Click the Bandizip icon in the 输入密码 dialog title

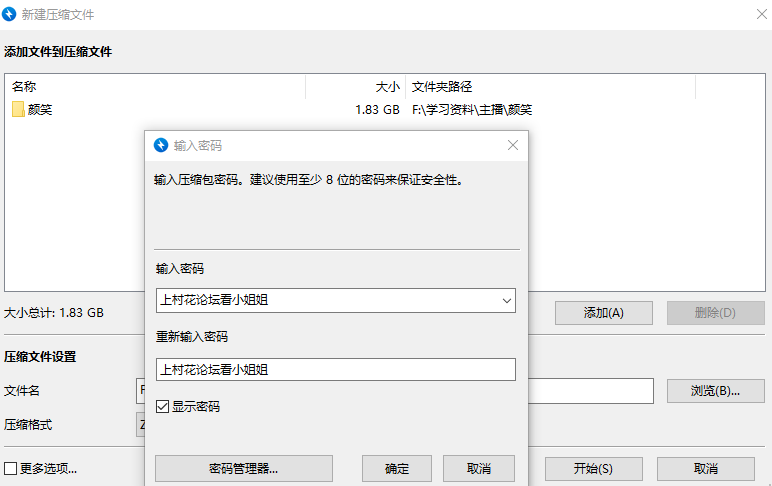pyautogui.click(x=160, y=145)
